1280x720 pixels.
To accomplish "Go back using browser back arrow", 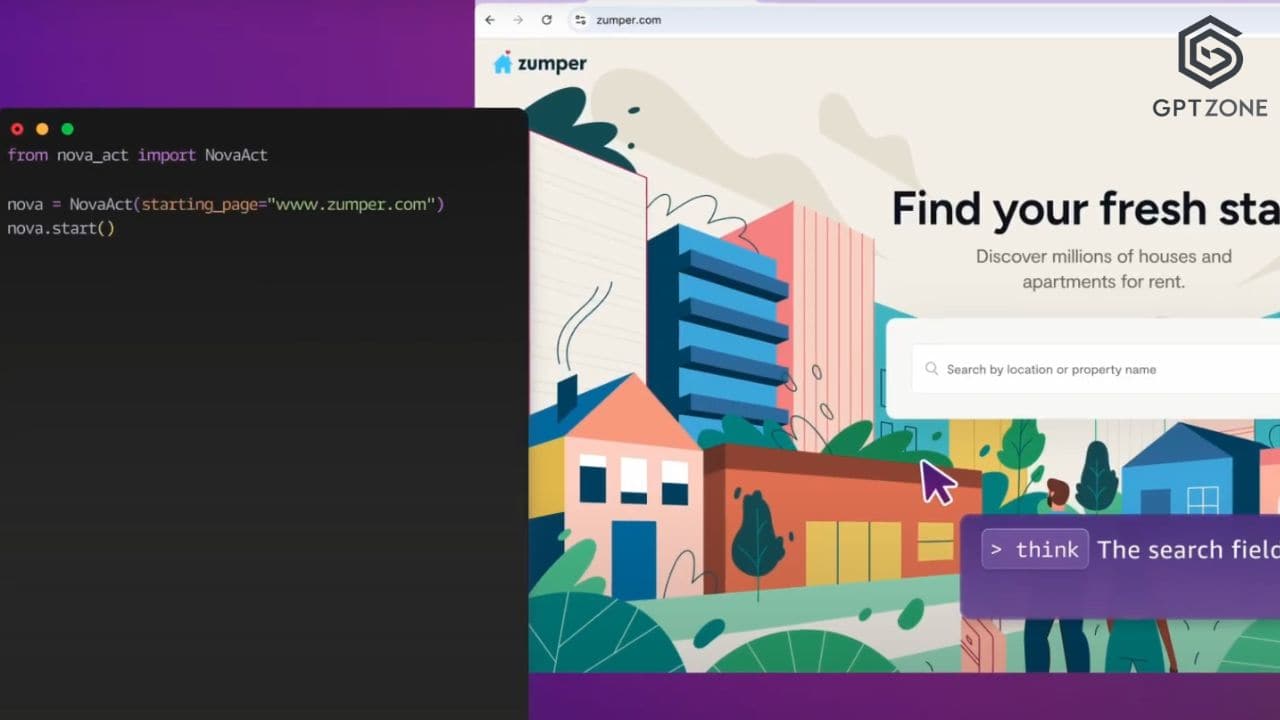I will 490,20.
